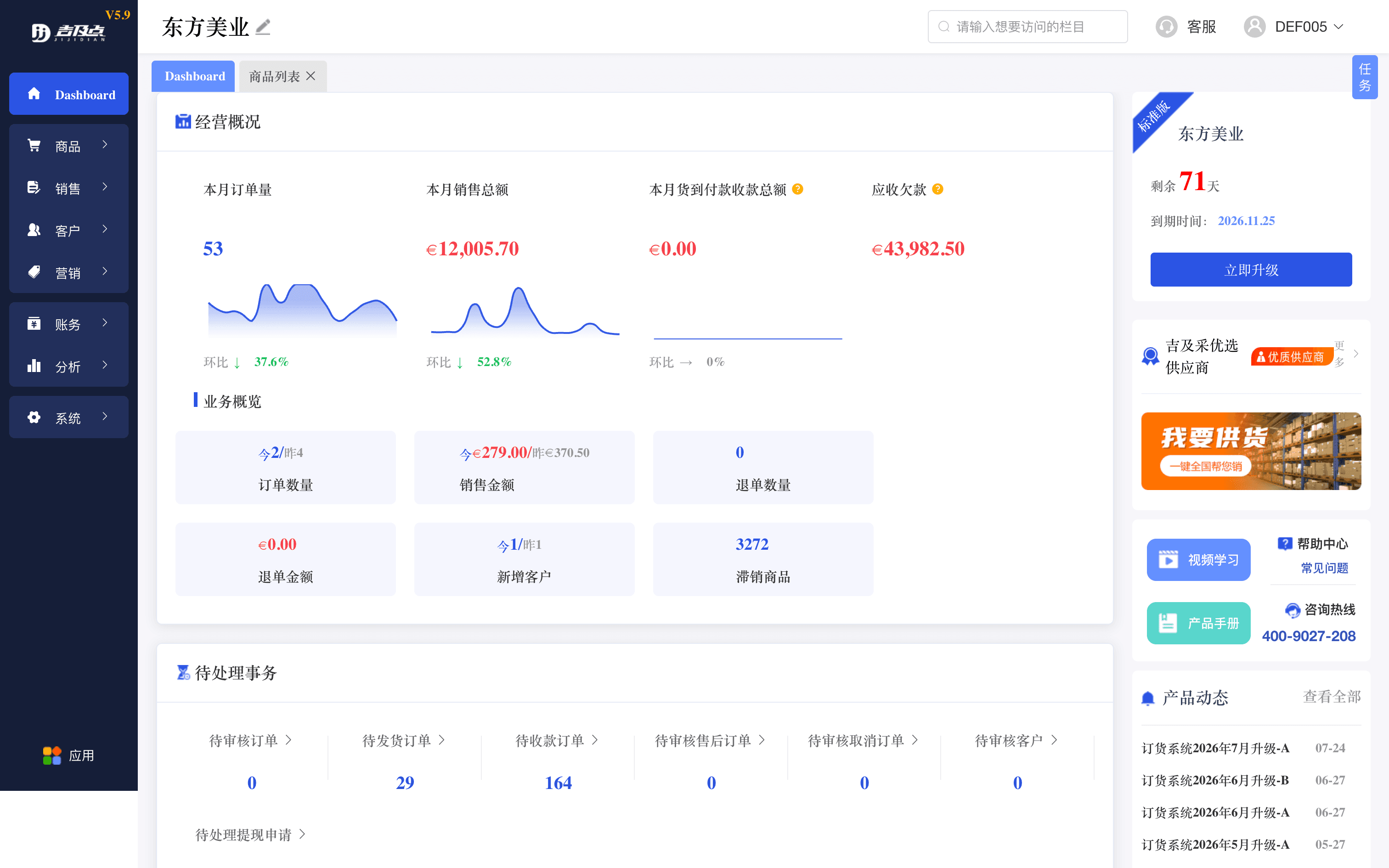Screen dimensions: 1389x868
Task: Switch to the Dashboard tab
Action: coord(193,76)
